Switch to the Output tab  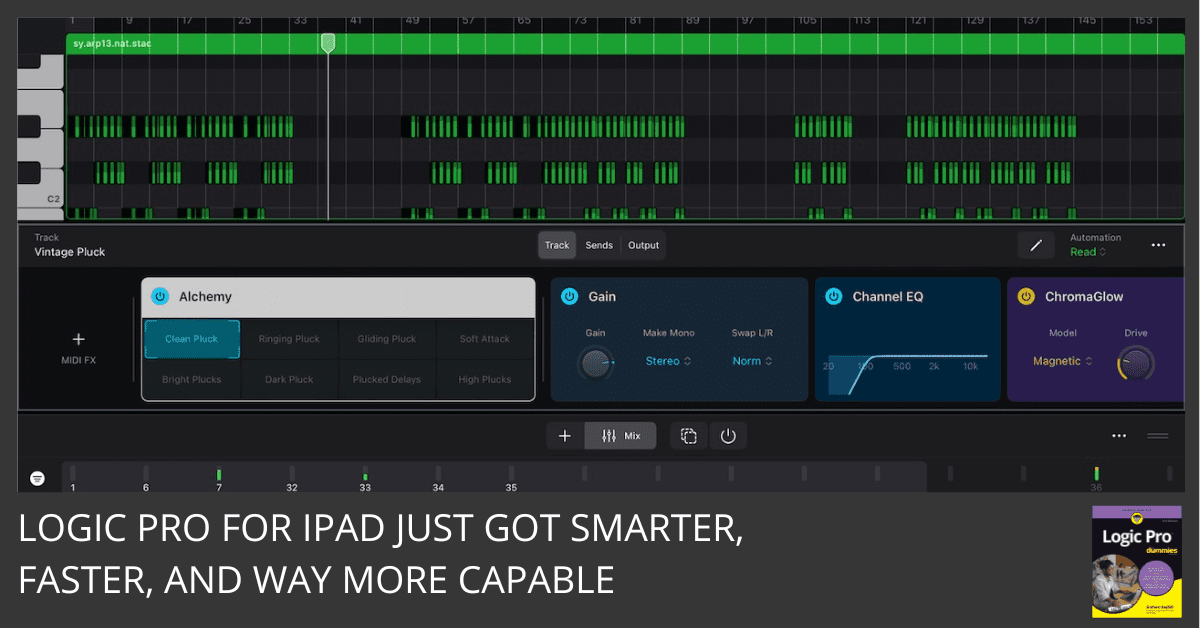point(643,245)
